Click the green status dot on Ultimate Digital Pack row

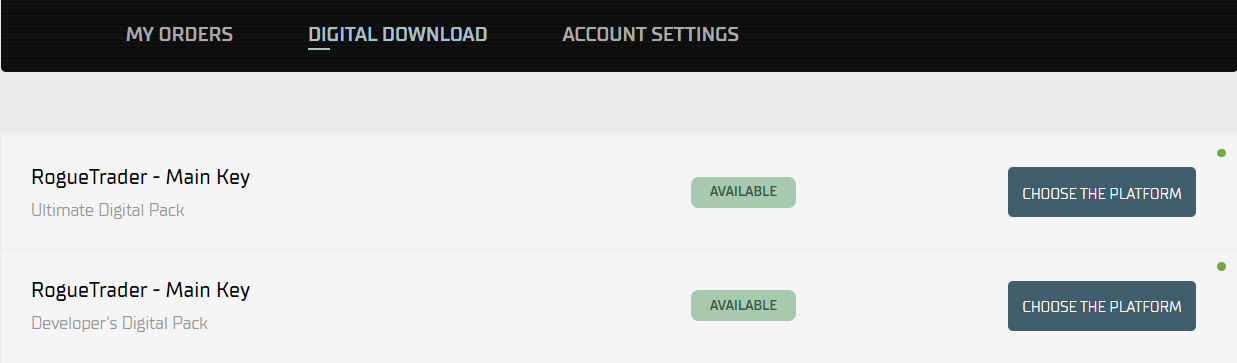1221,153
